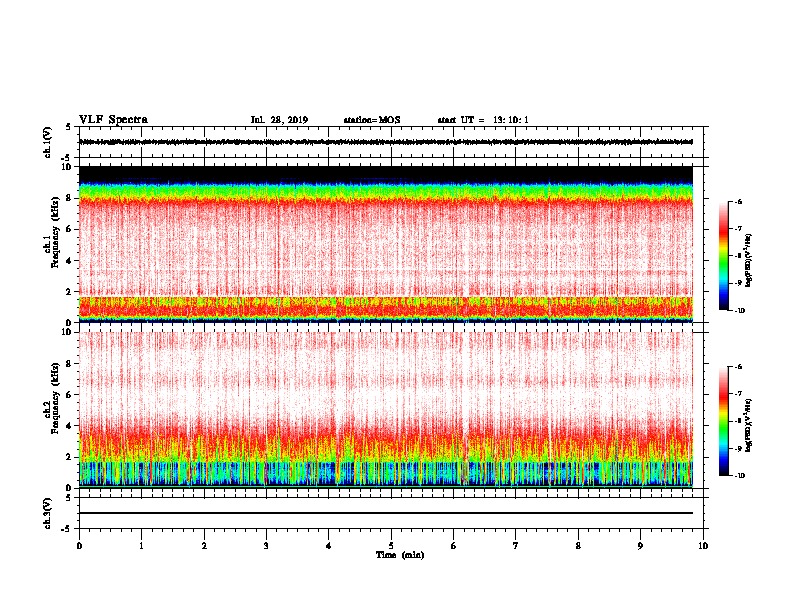Image resolution: width=792 pixels, height=612 pixels.
Task: Click the "6" kHz tick on ch.2 axis
Action: pyautogui.click(x=70, y=394)
